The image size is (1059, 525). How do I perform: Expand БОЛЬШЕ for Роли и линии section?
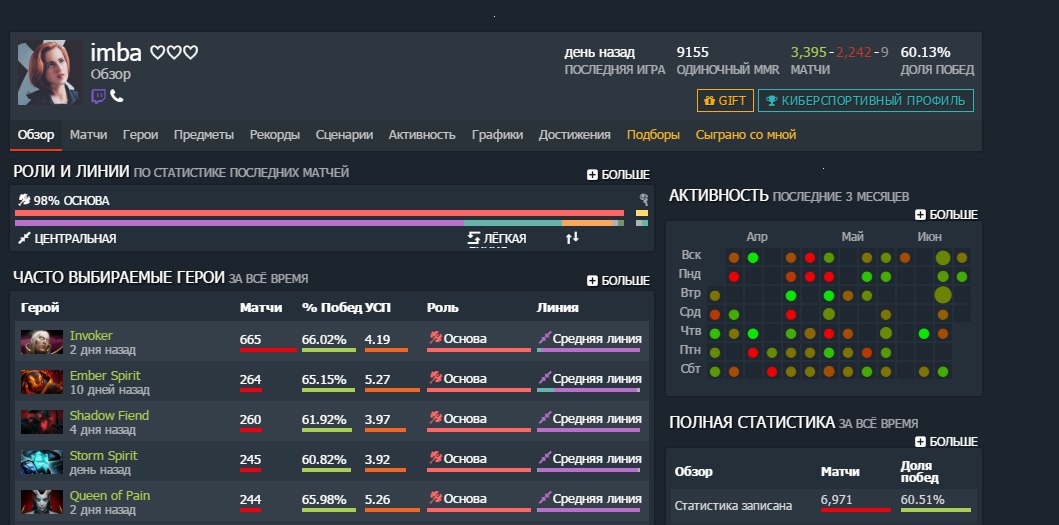point(618,175)
